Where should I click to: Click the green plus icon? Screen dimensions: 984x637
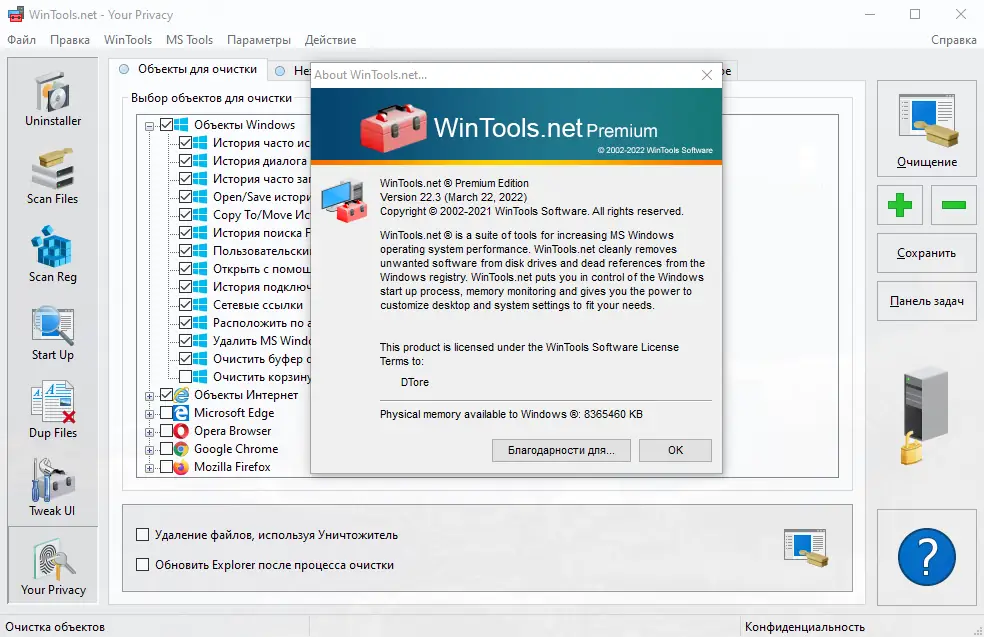point(898,206)
